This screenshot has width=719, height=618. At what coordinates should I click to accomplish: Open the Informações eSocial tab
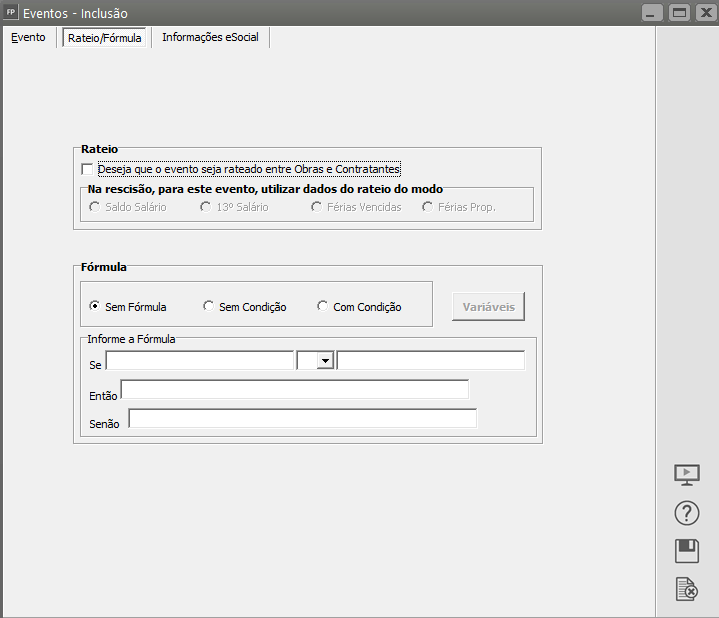(x=210, y=37)
